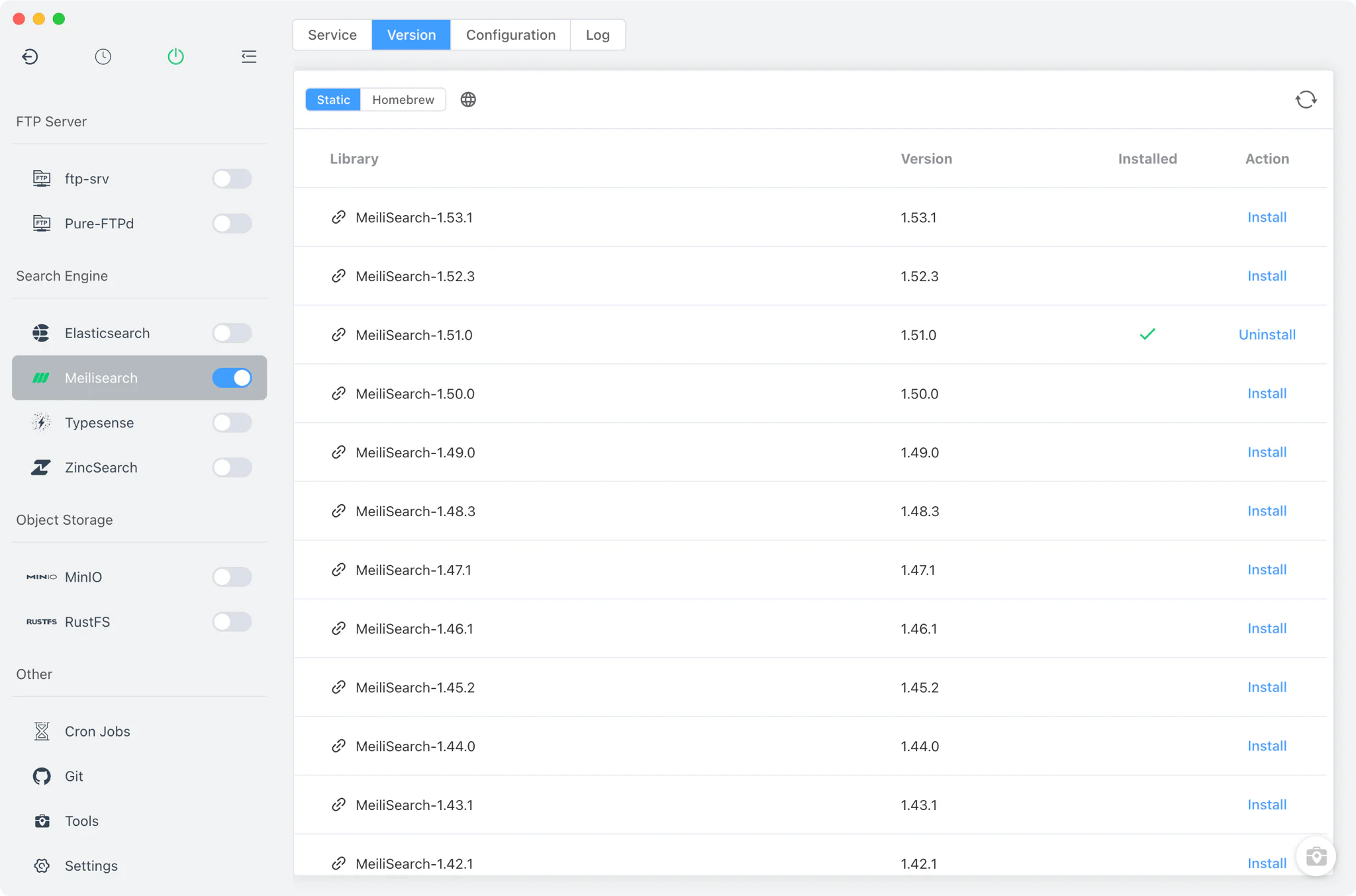Select RustFS in Object Storage

point(139,622)
